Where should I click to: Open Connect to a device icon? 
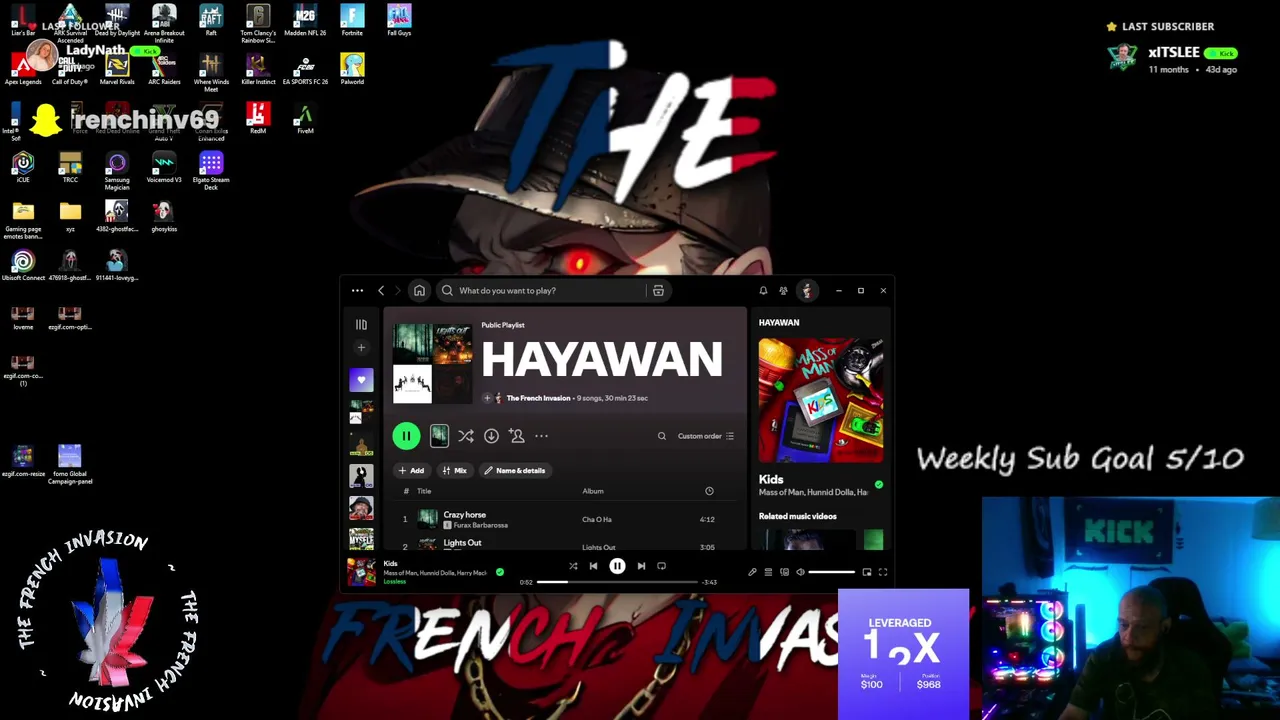[784, 572]
